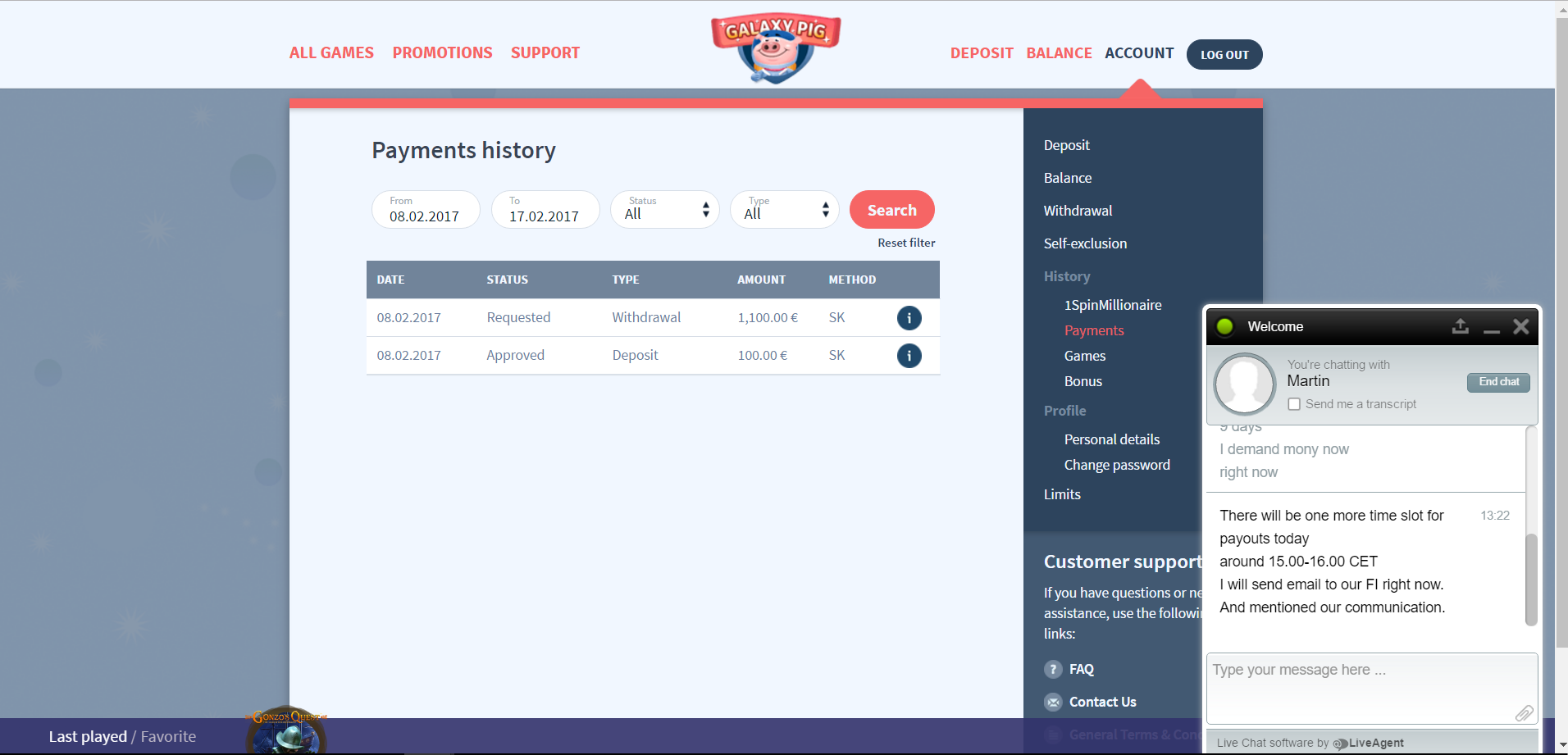Screen dimensions: 1568x755
Task: Open PROMOTIONS menu
Action: 442,52
